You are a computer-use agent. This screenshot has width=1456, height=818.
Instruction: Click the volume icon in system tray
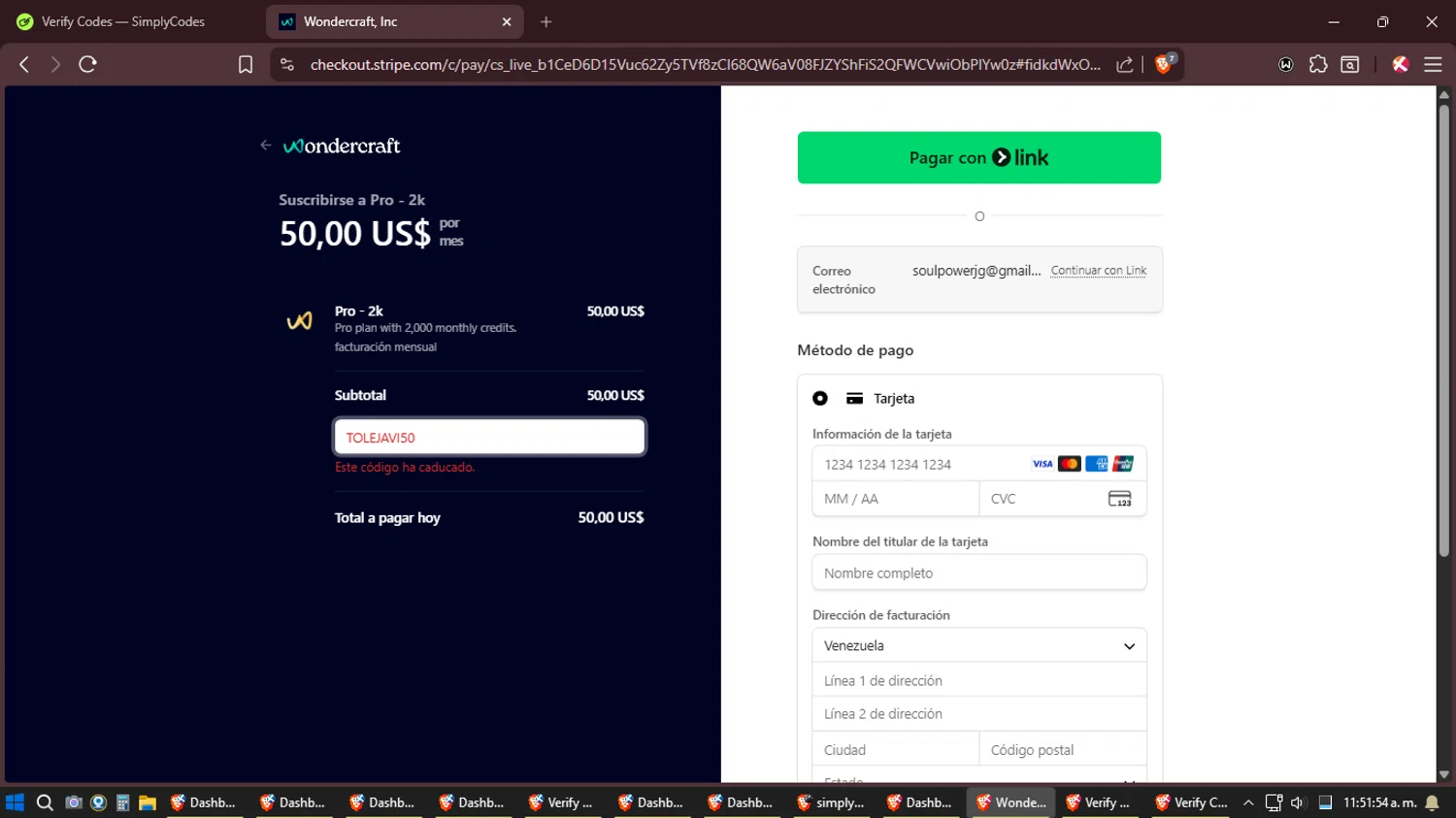point(1298,802)
